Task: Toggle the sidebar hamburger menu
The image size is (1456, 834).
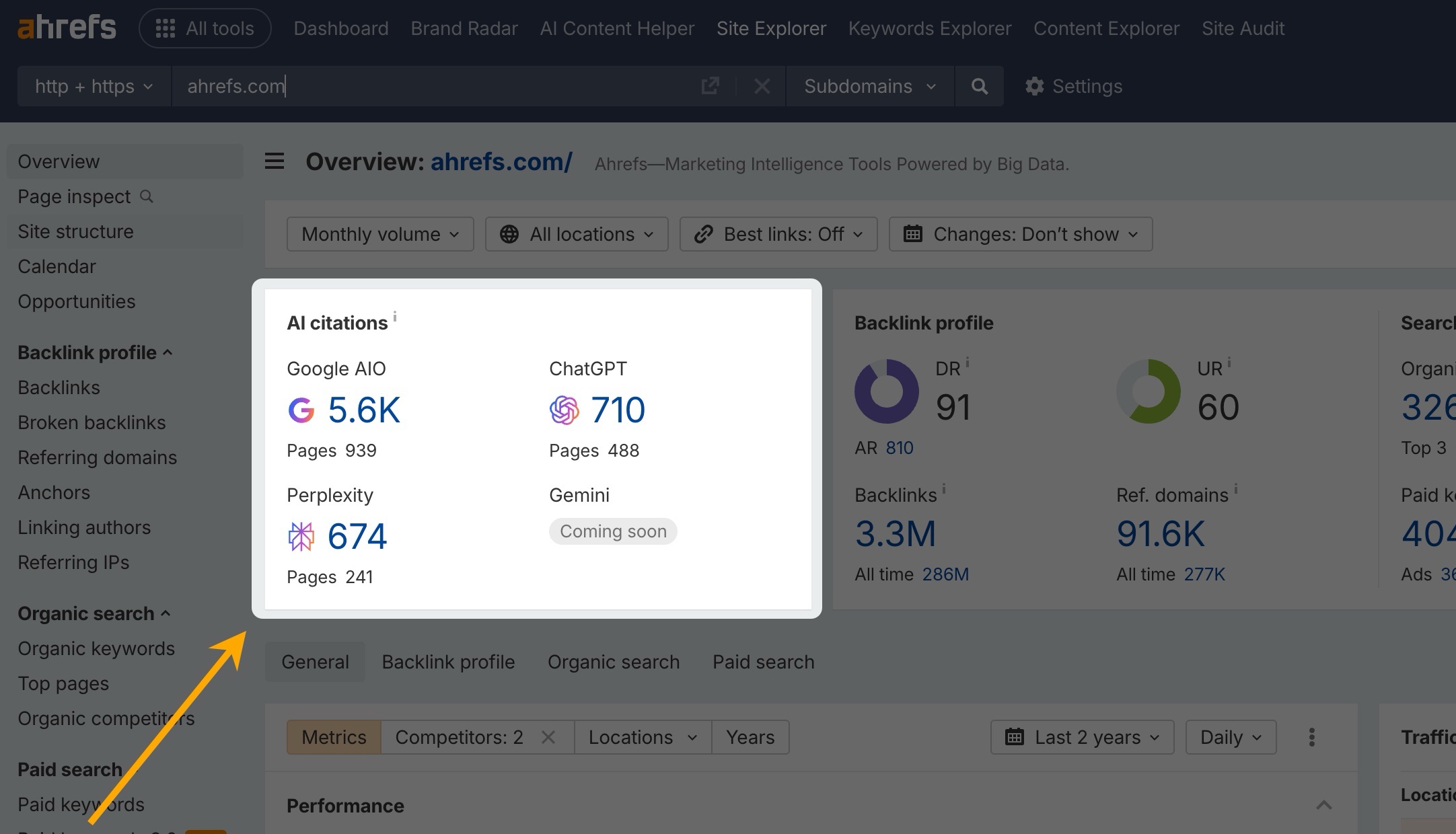Action: [x=275, y=161]
